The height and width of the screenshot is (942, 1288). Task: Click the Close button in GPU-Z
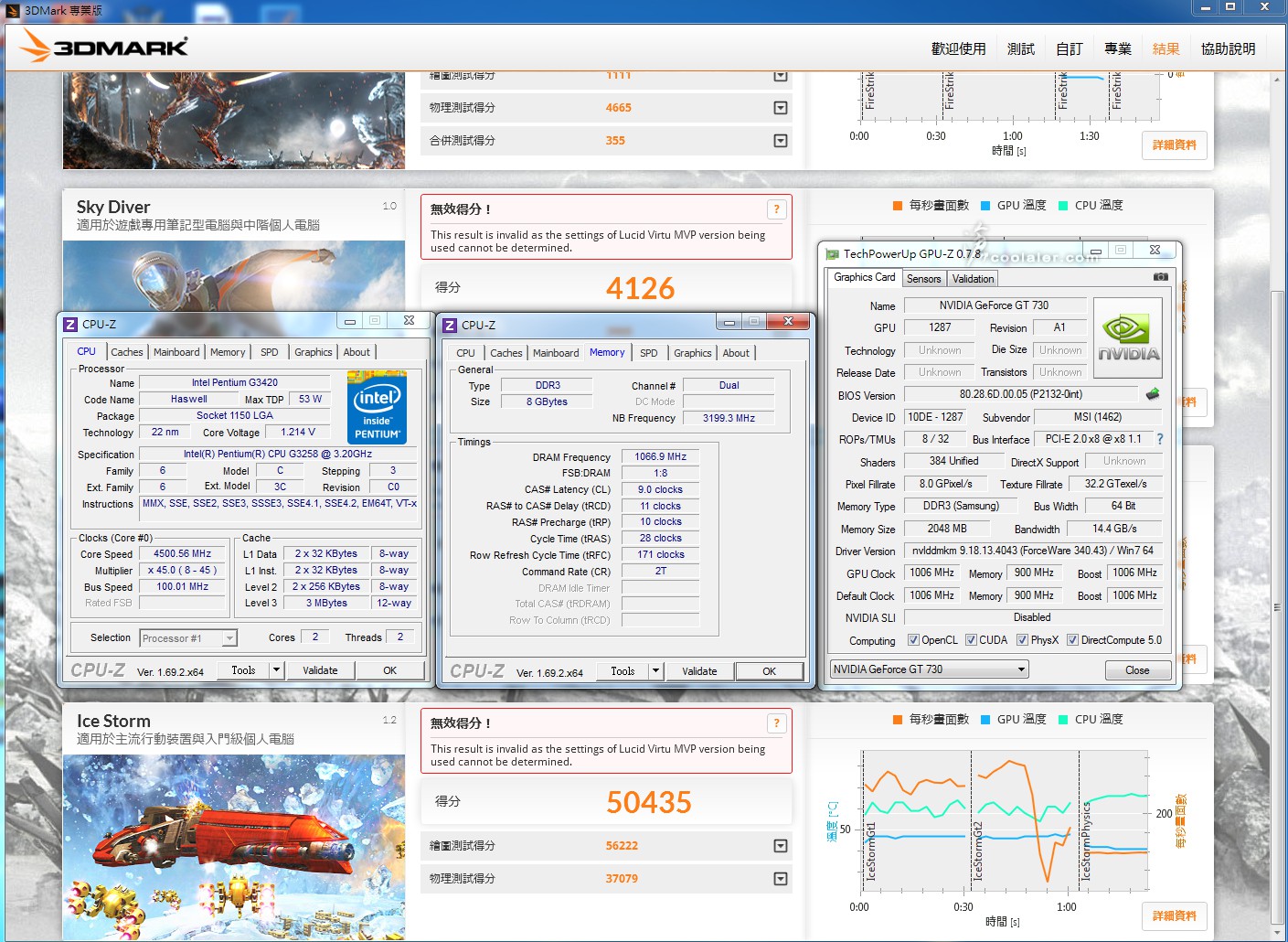point(1137,670)
